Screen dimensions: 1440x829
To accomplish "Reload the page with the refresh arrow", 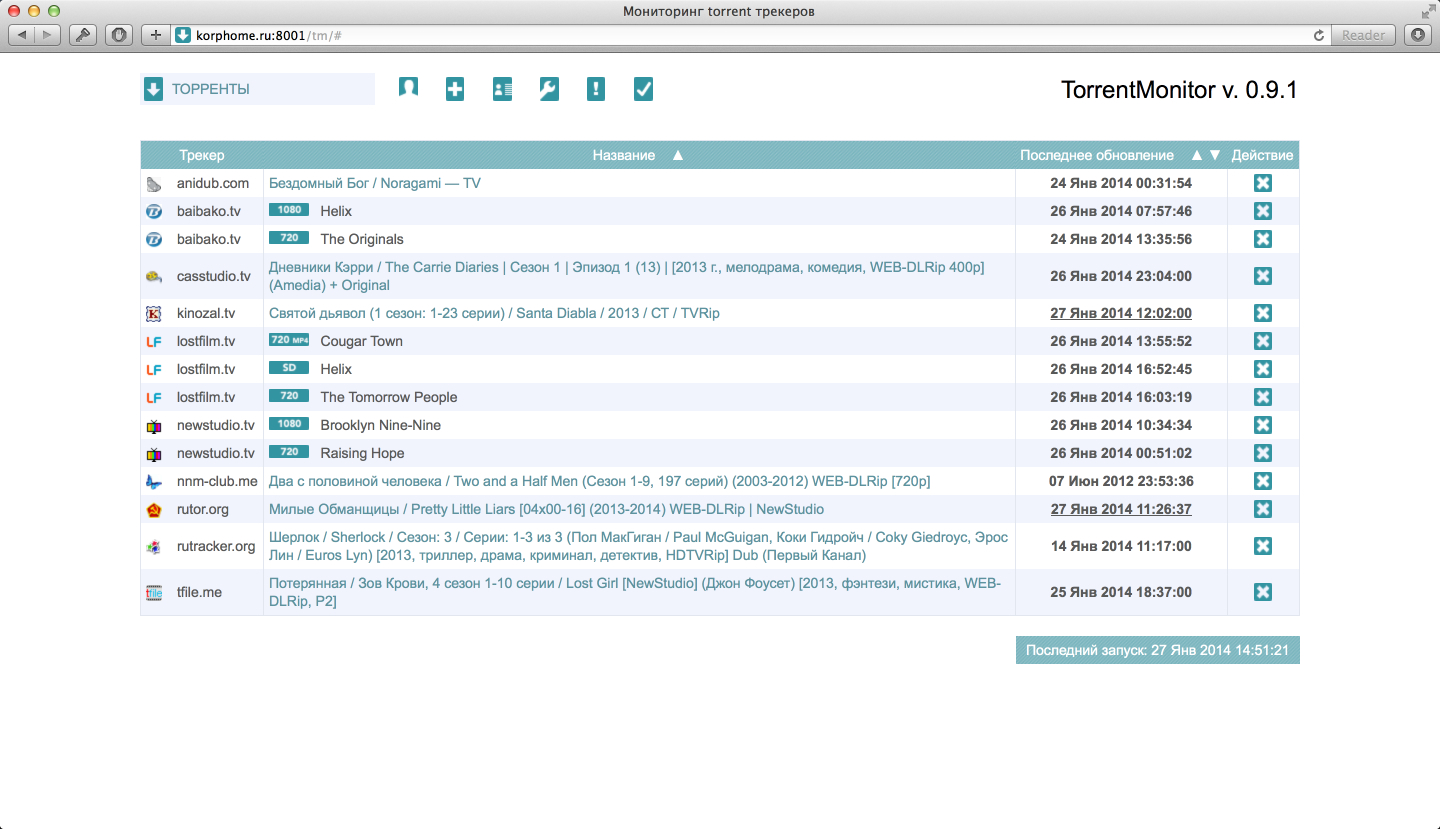I will pyautogui.click(x=1319, y=35).
